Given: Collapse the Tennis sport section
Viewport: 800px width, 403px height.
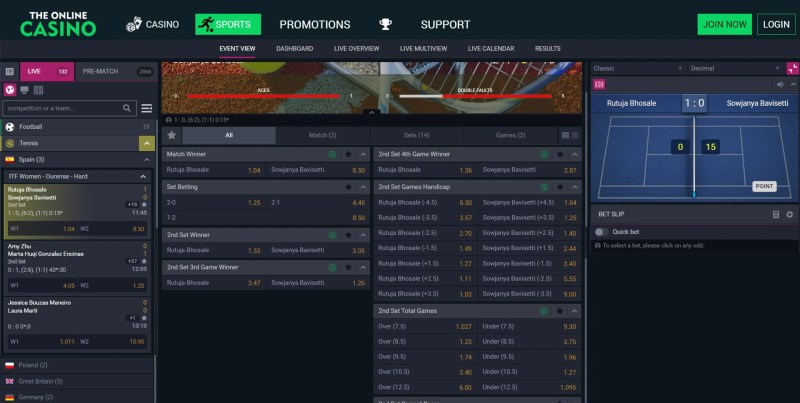Looking at the screenshot, I should (146, 143).
